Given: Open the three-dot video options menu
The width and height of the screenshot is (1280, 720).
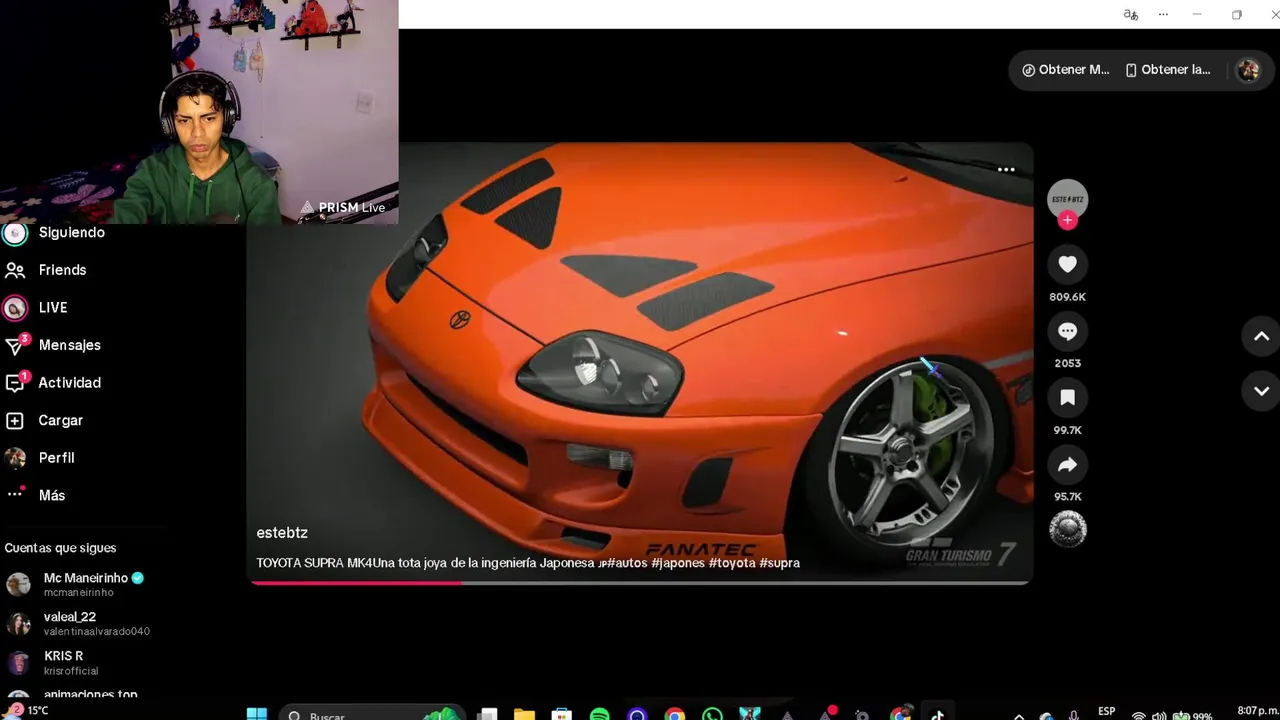Looking at the screenshot, I should [1006, 170].
